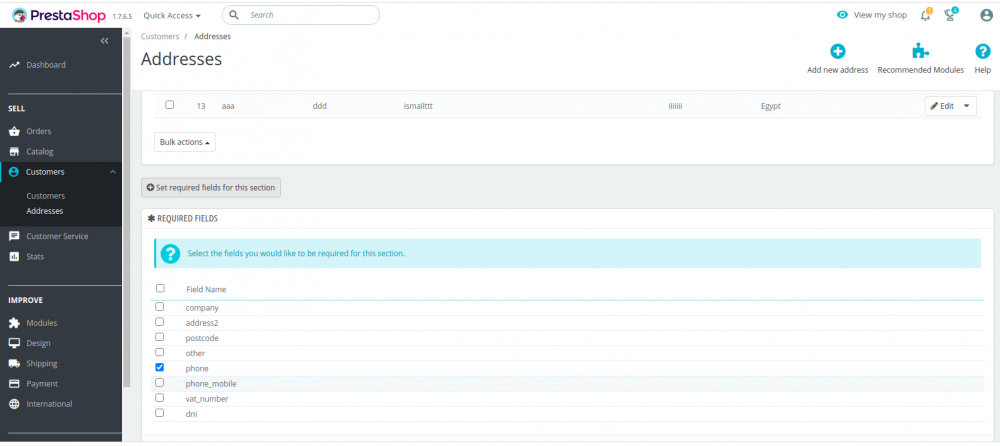Viewport: 1000px width, 446px height.
Task: Click the info question icon in the blue banner
Action: tap(170, 254)
